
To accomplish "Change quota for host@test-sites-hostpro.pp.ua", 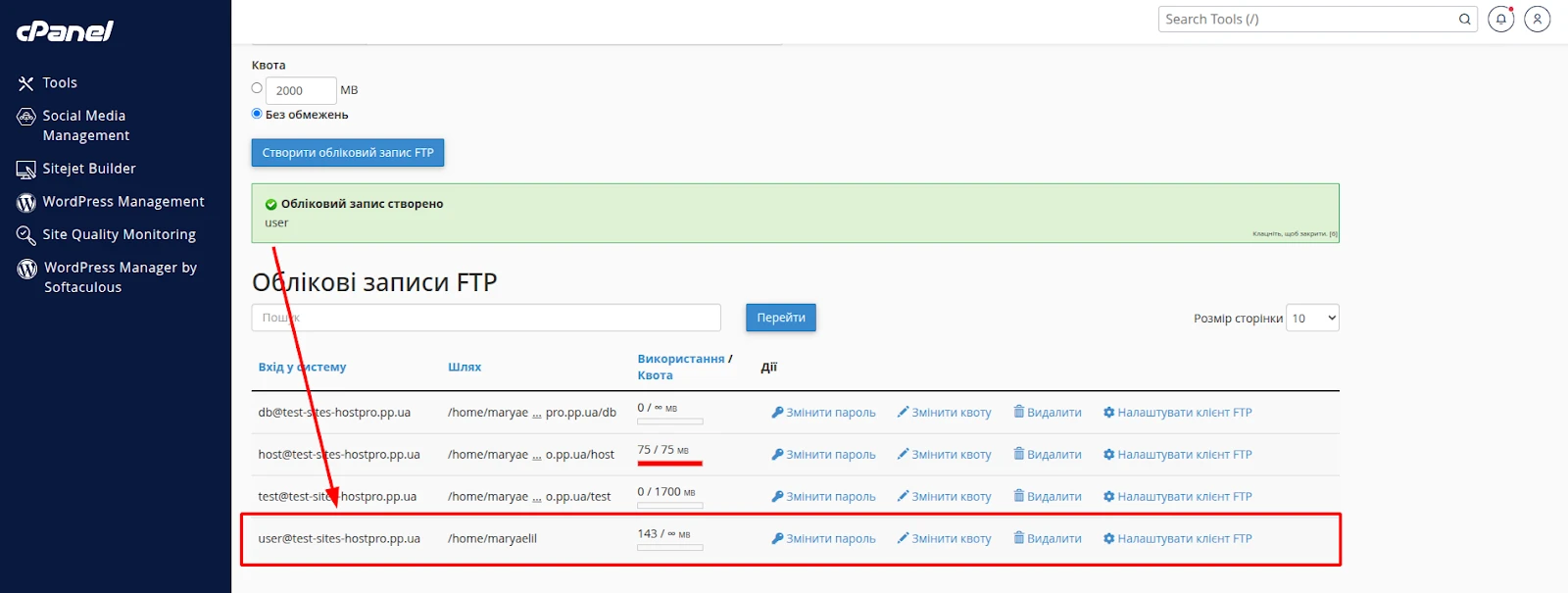I will [x=944, y=455].
